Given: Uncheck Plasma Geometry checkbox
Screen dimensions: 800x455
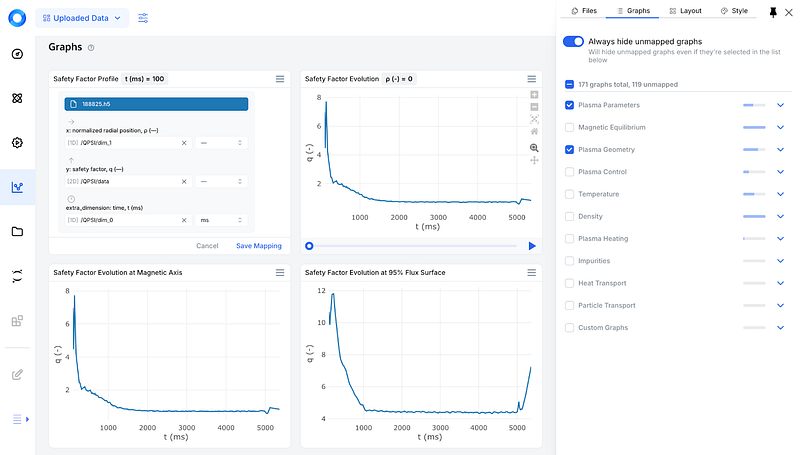Looking at the screenshot, I should click(x=569, y=149).
